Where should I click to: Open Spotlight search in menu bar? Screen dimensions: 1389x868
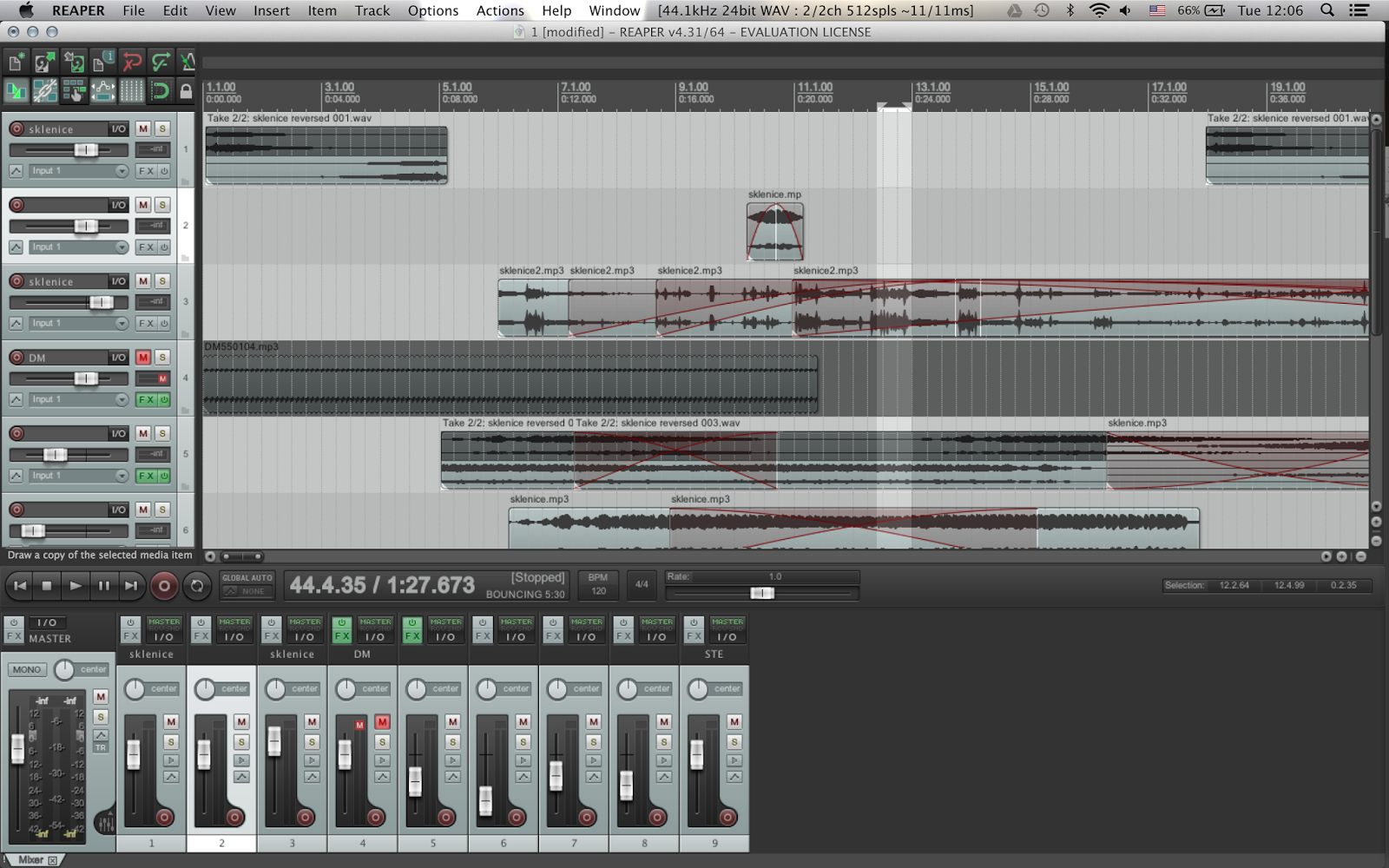1327,10
